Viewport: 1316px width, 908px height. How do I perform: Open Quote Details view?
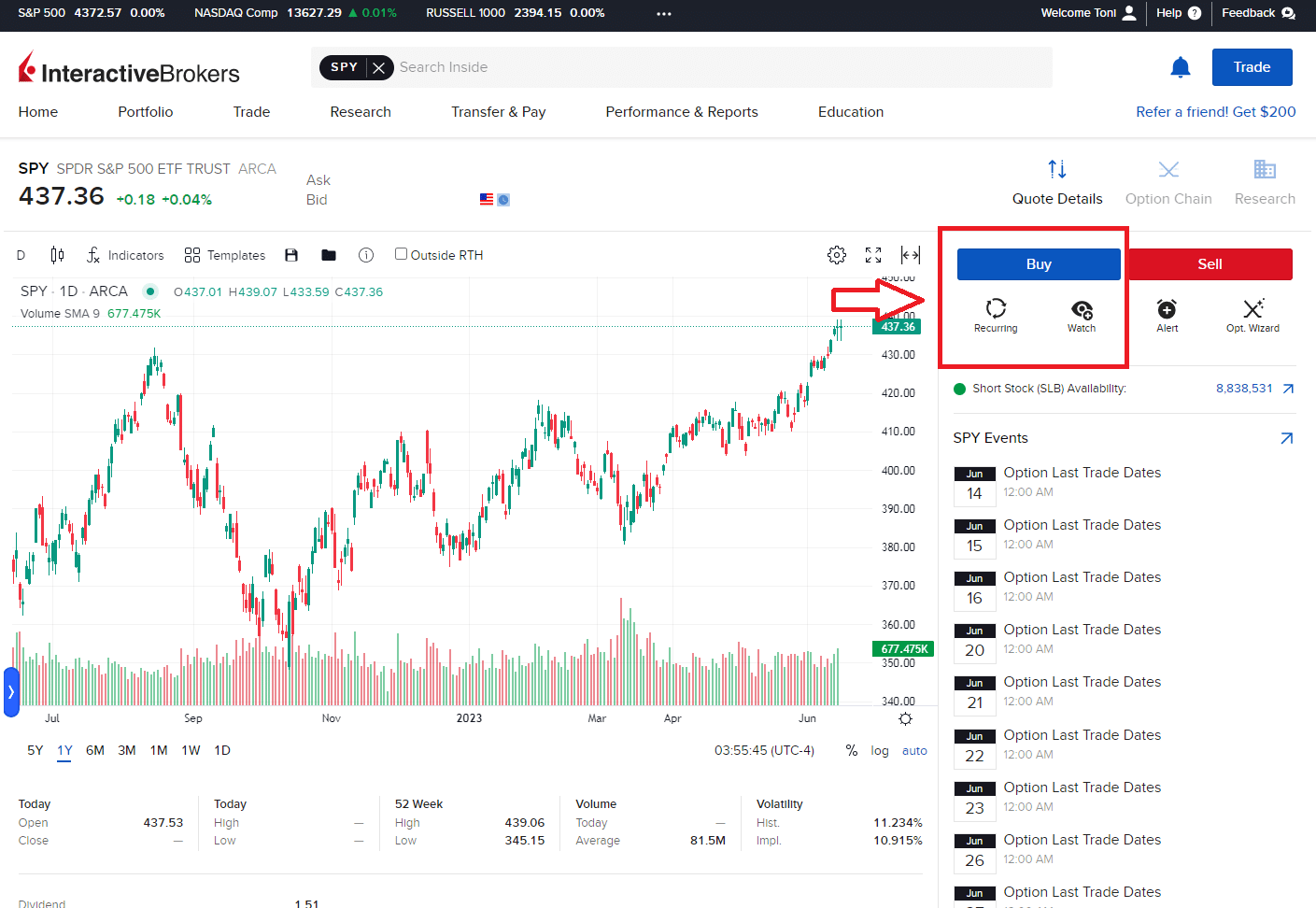pyautogui.click(x=1057, y=183)
